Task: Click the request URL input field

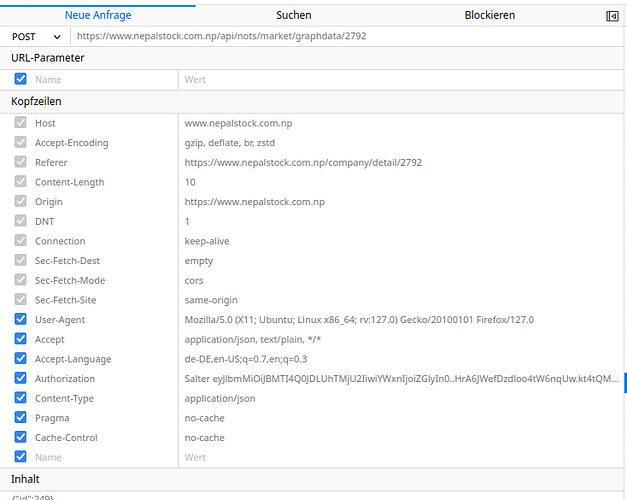Action: (340, 36)
